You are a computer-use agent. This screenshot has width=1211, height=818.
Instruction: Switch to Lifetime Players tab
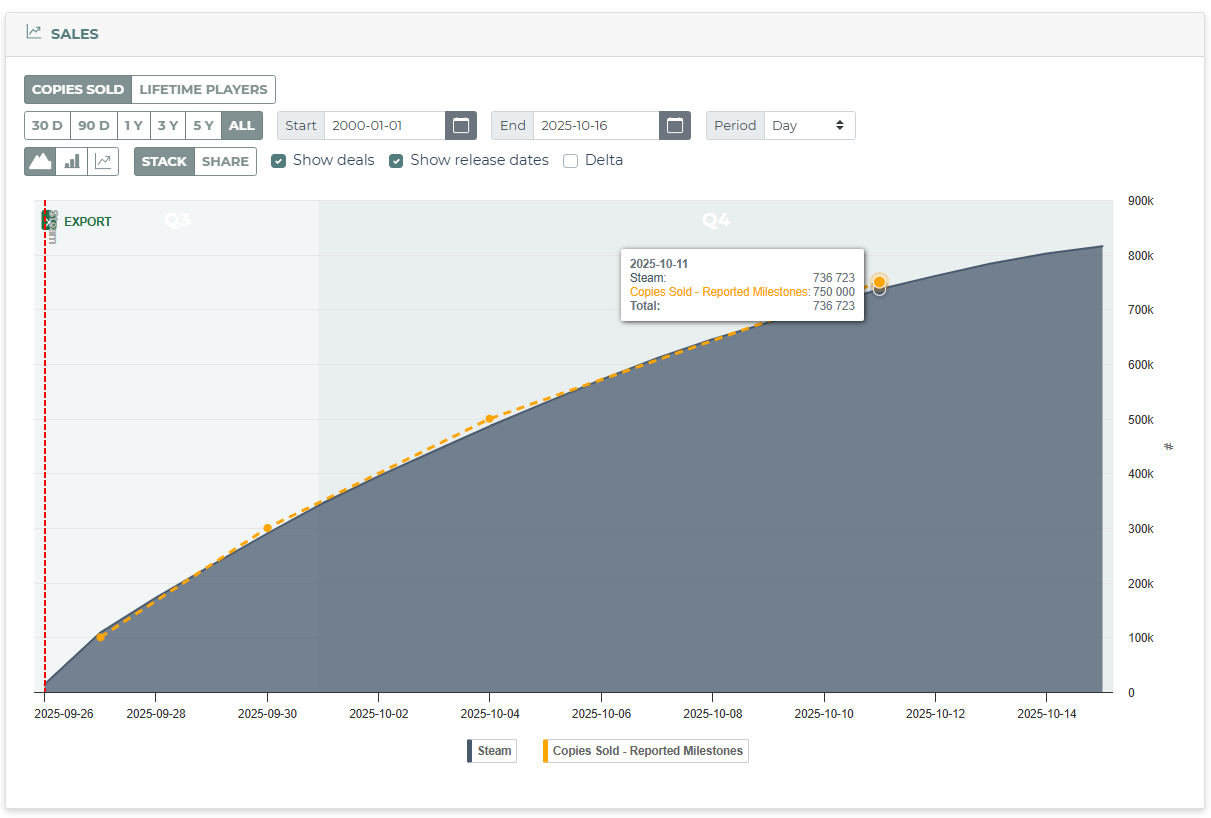coord(203,89)
